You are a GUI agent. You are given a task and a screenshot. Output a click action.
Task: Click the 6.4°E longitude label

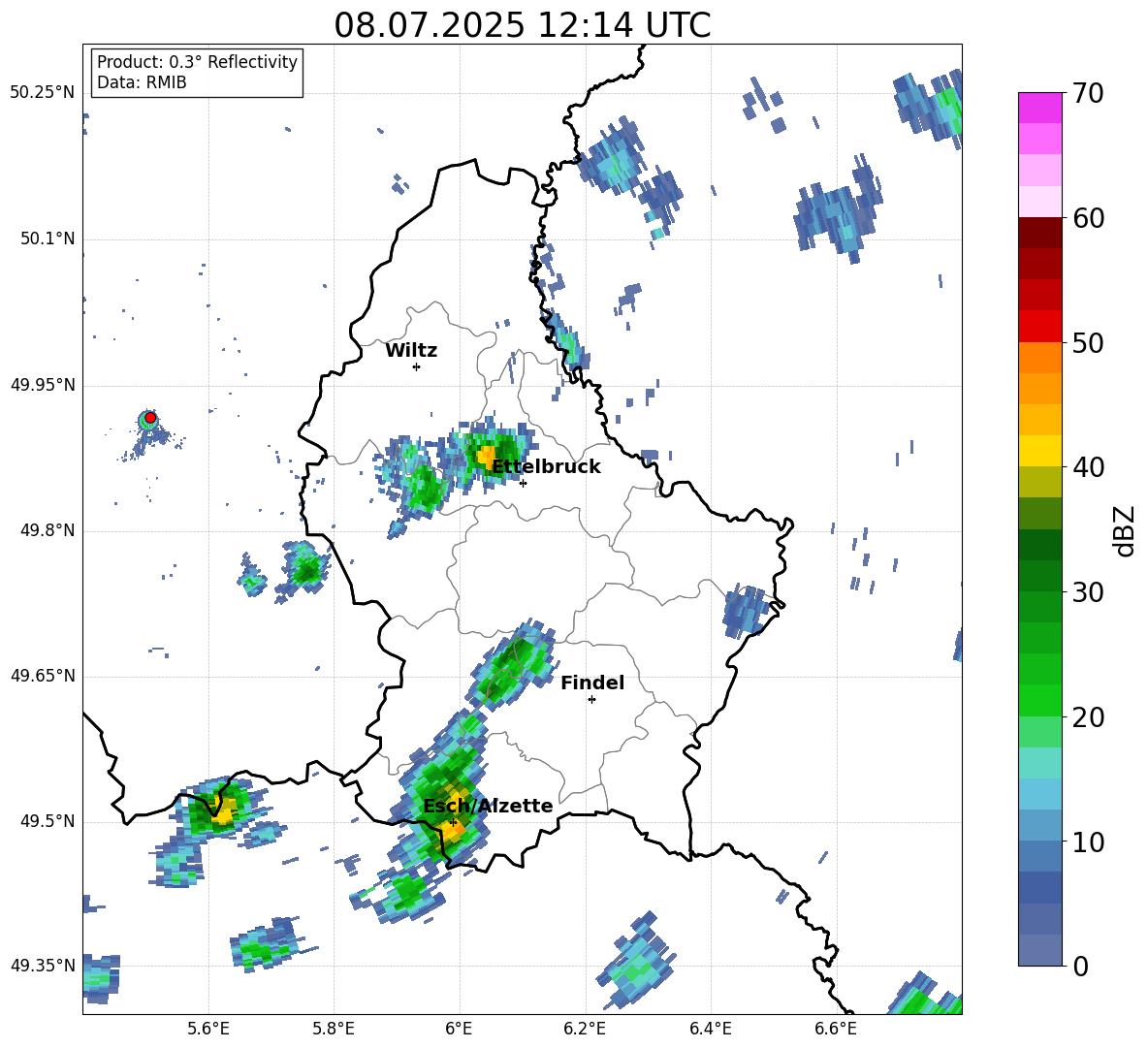(710, 1029)
